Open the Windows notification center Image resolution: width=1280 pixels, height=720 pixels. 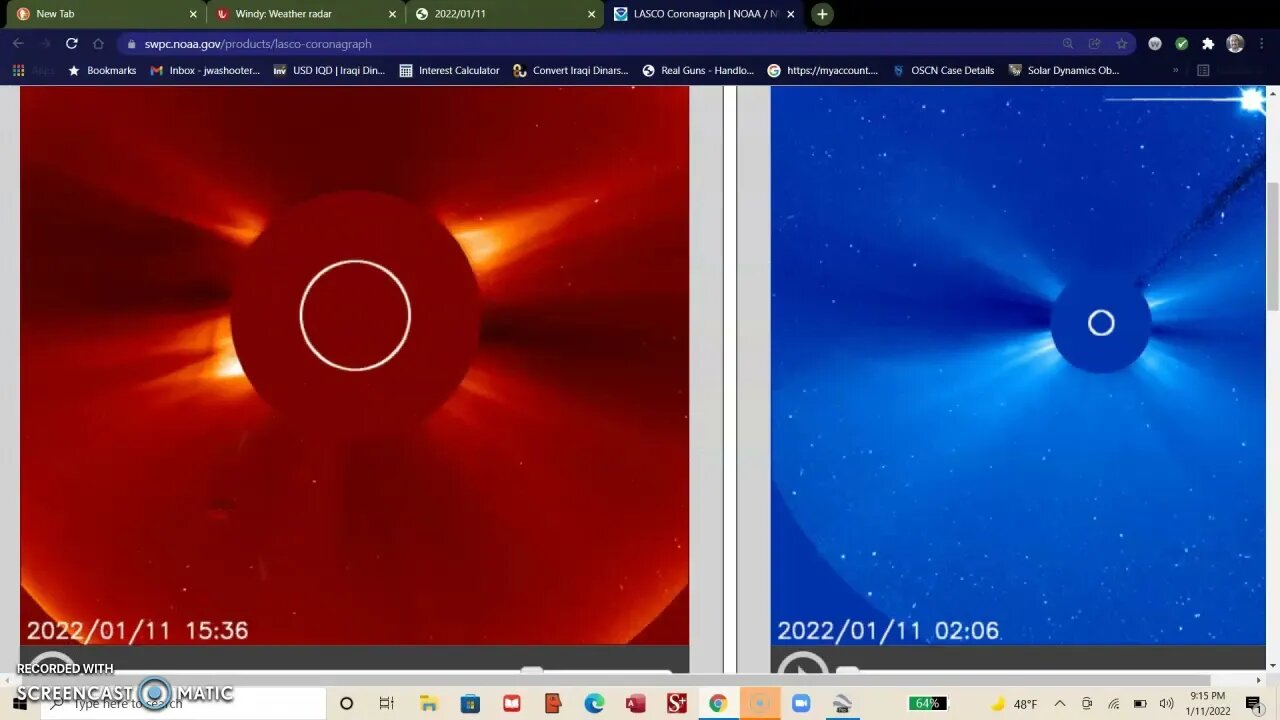pyautogui.click(x=1253, y=704)
